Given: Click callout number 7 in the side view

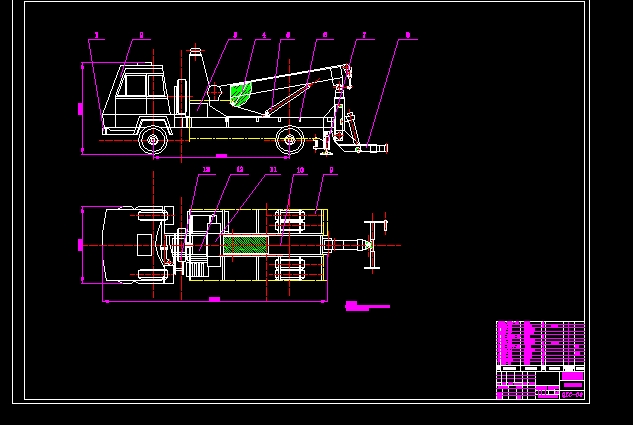Looking at the screenshot, I should click(x=364, y=36).
